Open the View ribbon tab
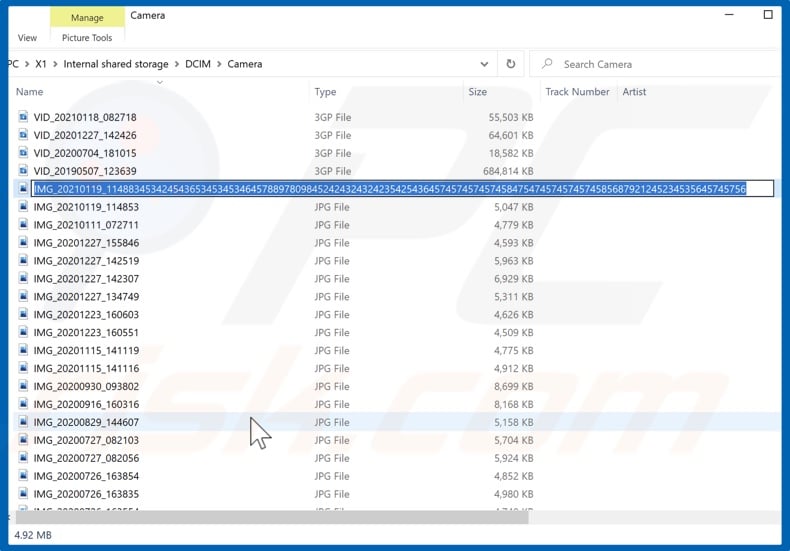The image size is (790, 551). click(27, 38)
